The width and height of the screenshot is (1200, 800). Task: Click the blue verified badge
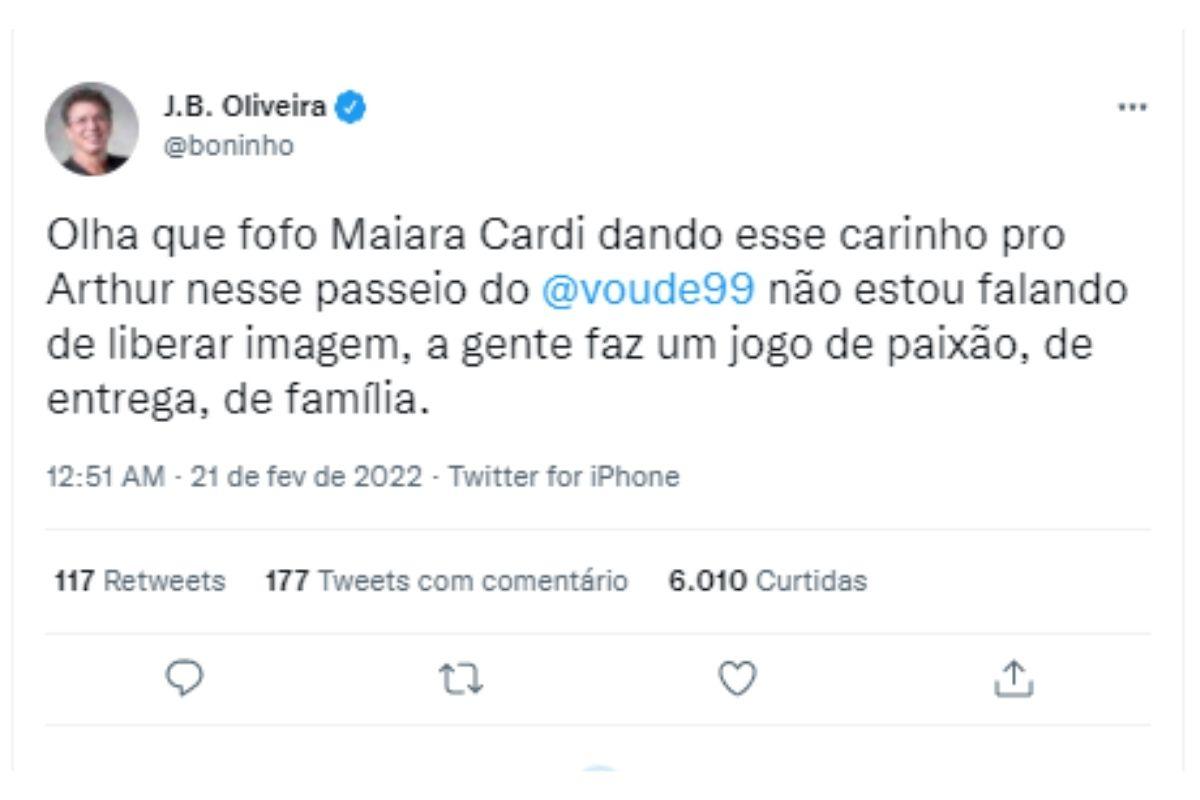[351, 107]
